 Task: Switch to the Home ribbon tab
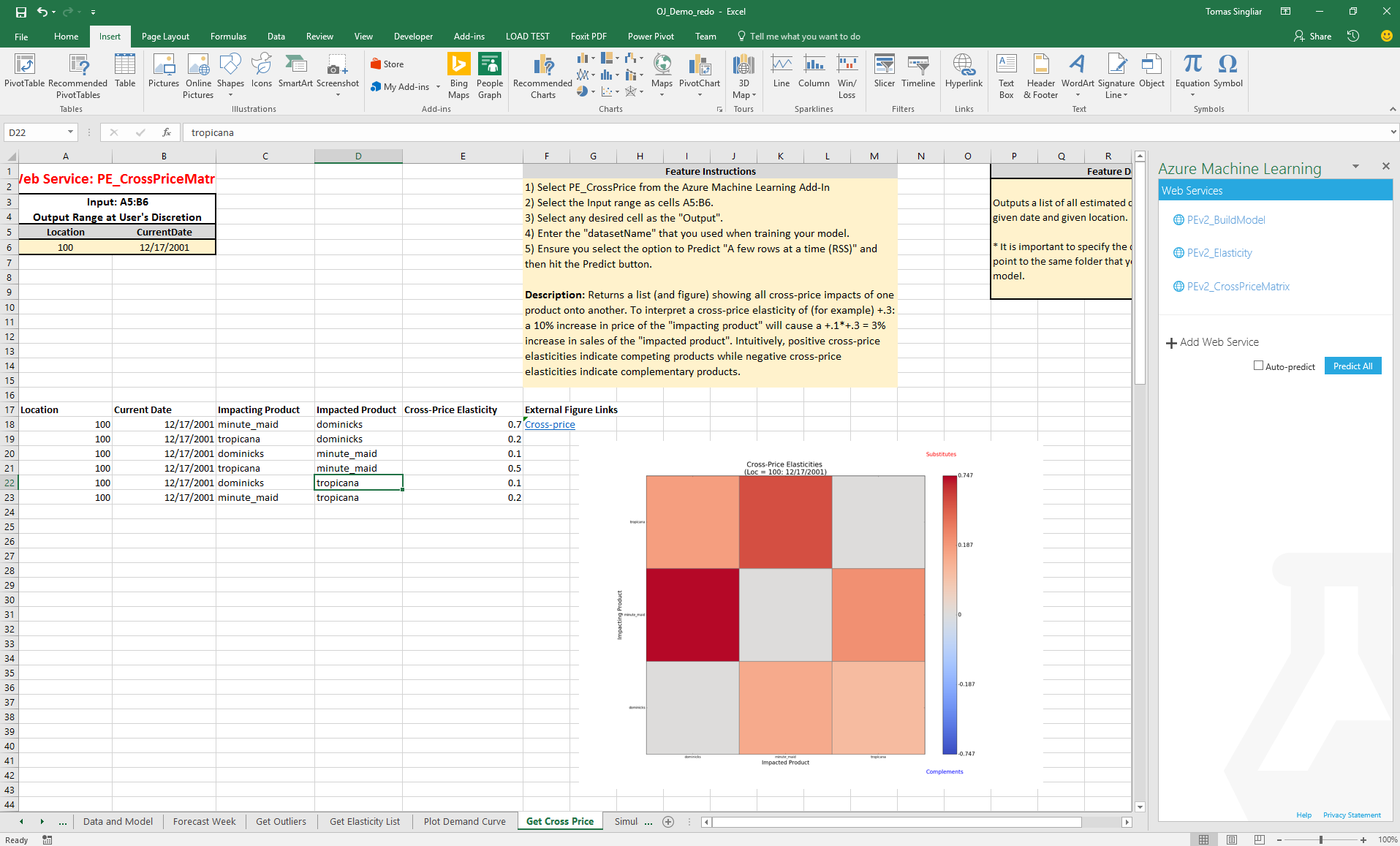pos(66,37)
